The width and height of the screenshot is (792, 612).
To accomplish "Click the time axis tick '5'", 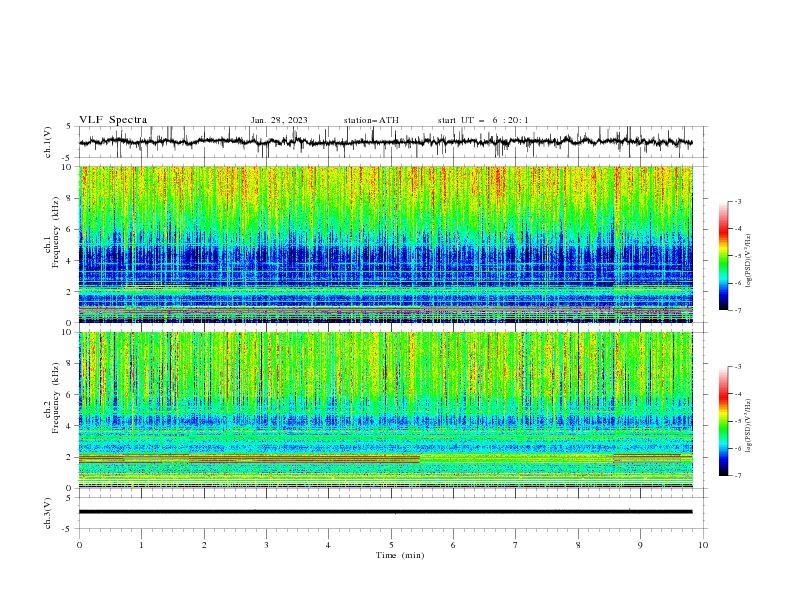I will [x=391, y=545].
